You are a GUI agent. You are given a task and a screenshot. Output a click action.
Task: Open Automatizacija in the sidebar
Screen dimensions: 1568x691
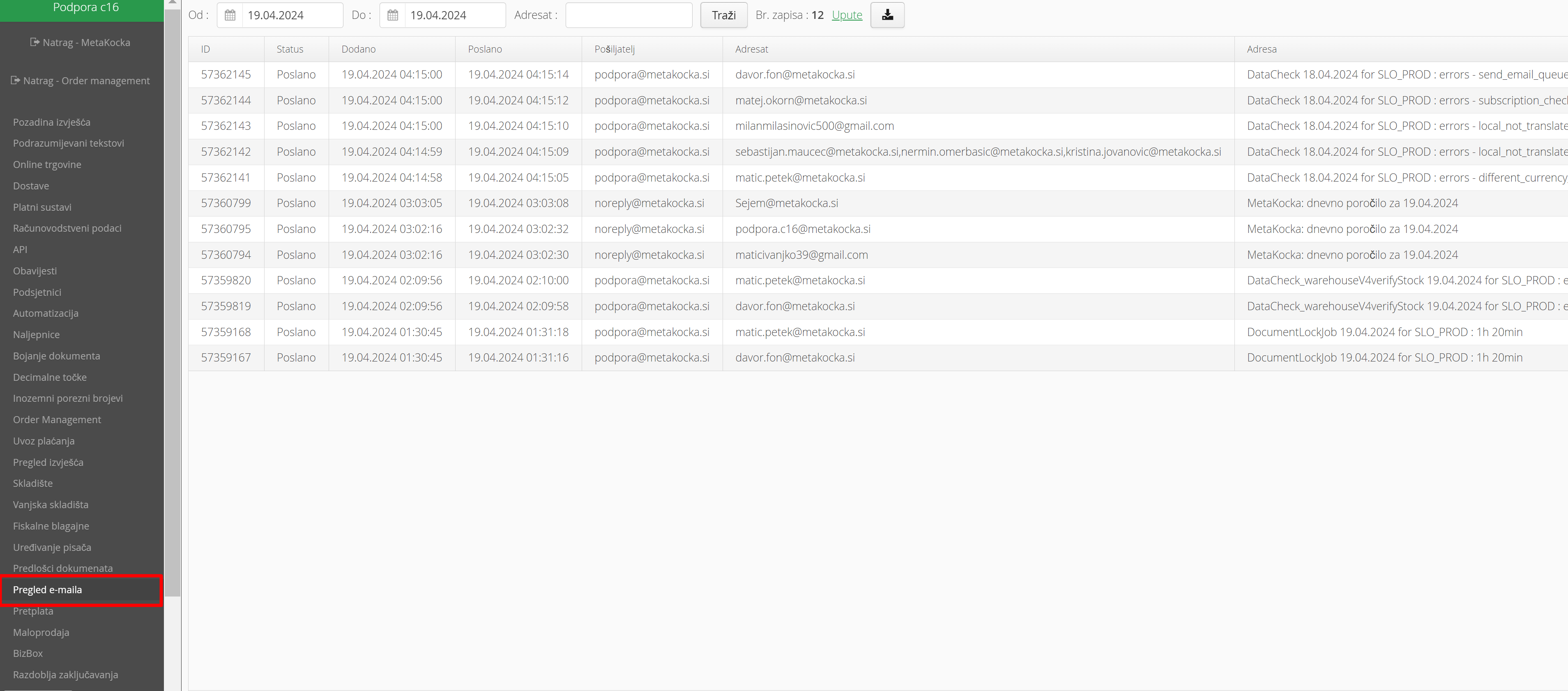(46, 313)
